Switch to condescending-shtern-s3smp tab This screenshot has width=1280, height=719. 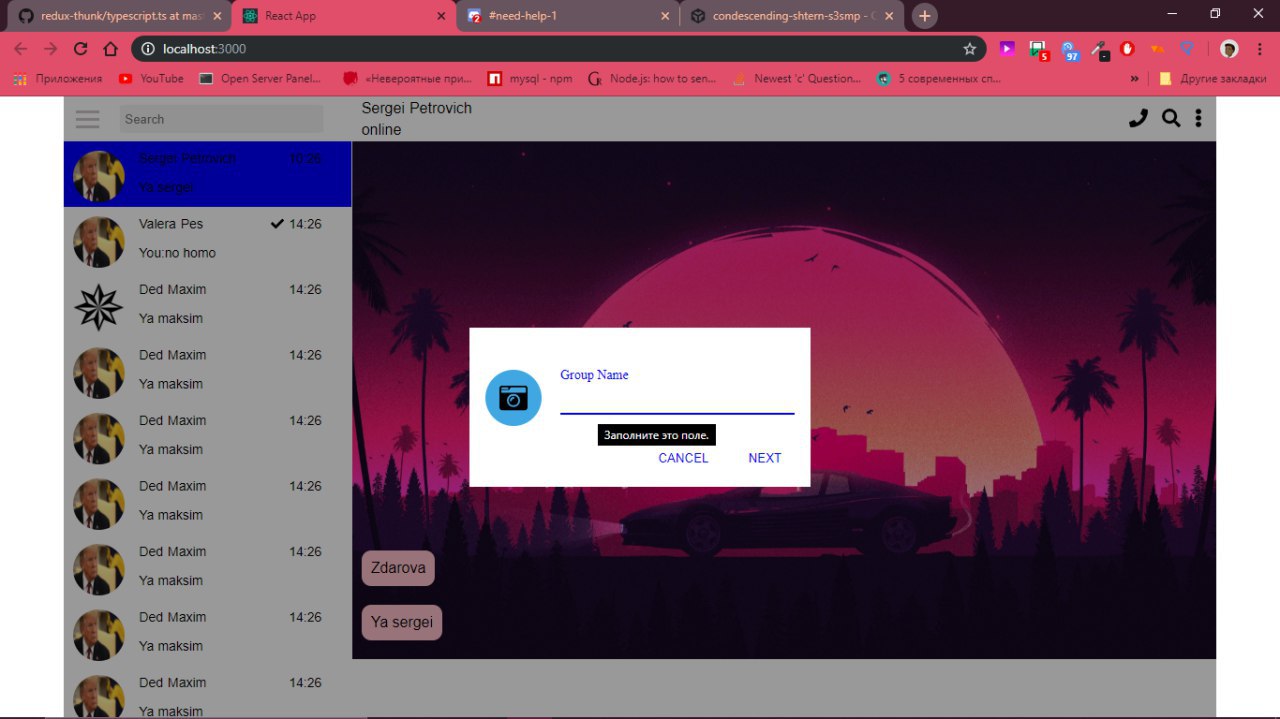coord(792,16)
